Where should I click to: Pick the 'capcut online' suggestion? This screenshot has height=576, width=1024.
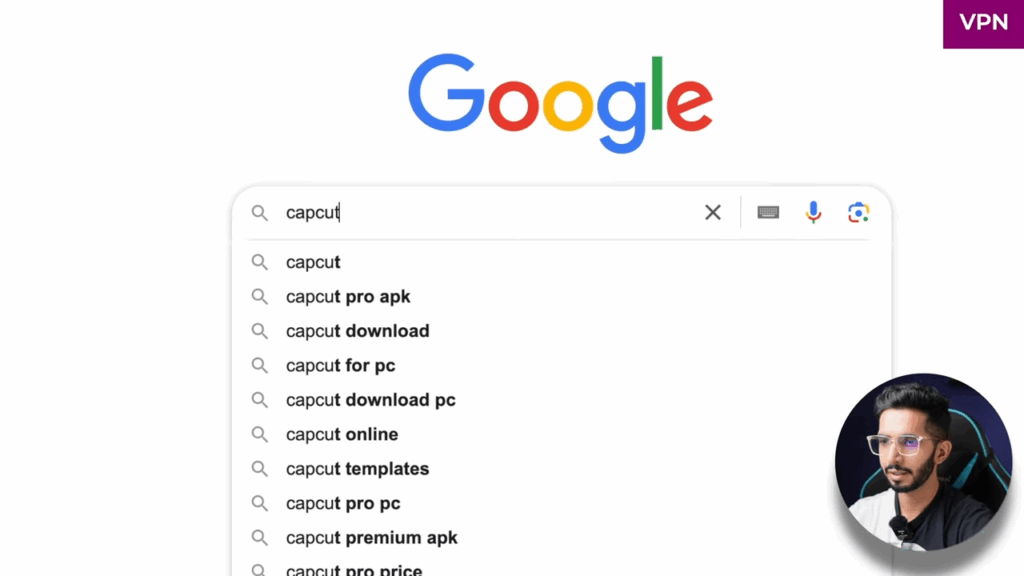pos(342,434)
